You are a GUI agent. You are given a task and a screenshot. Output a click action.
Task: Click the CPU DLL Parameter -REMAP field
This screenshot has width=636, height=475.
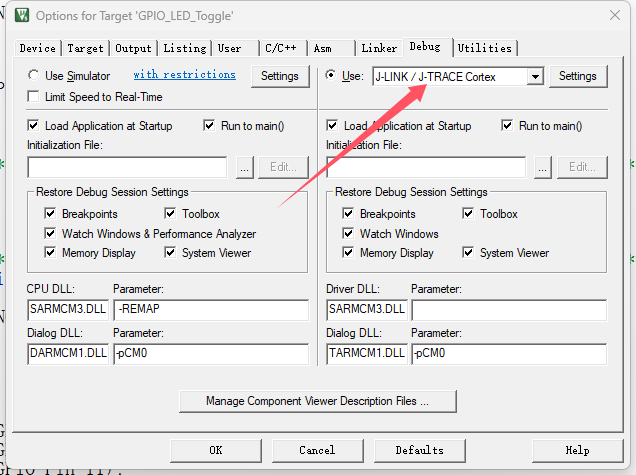click(x=210, y=309)
